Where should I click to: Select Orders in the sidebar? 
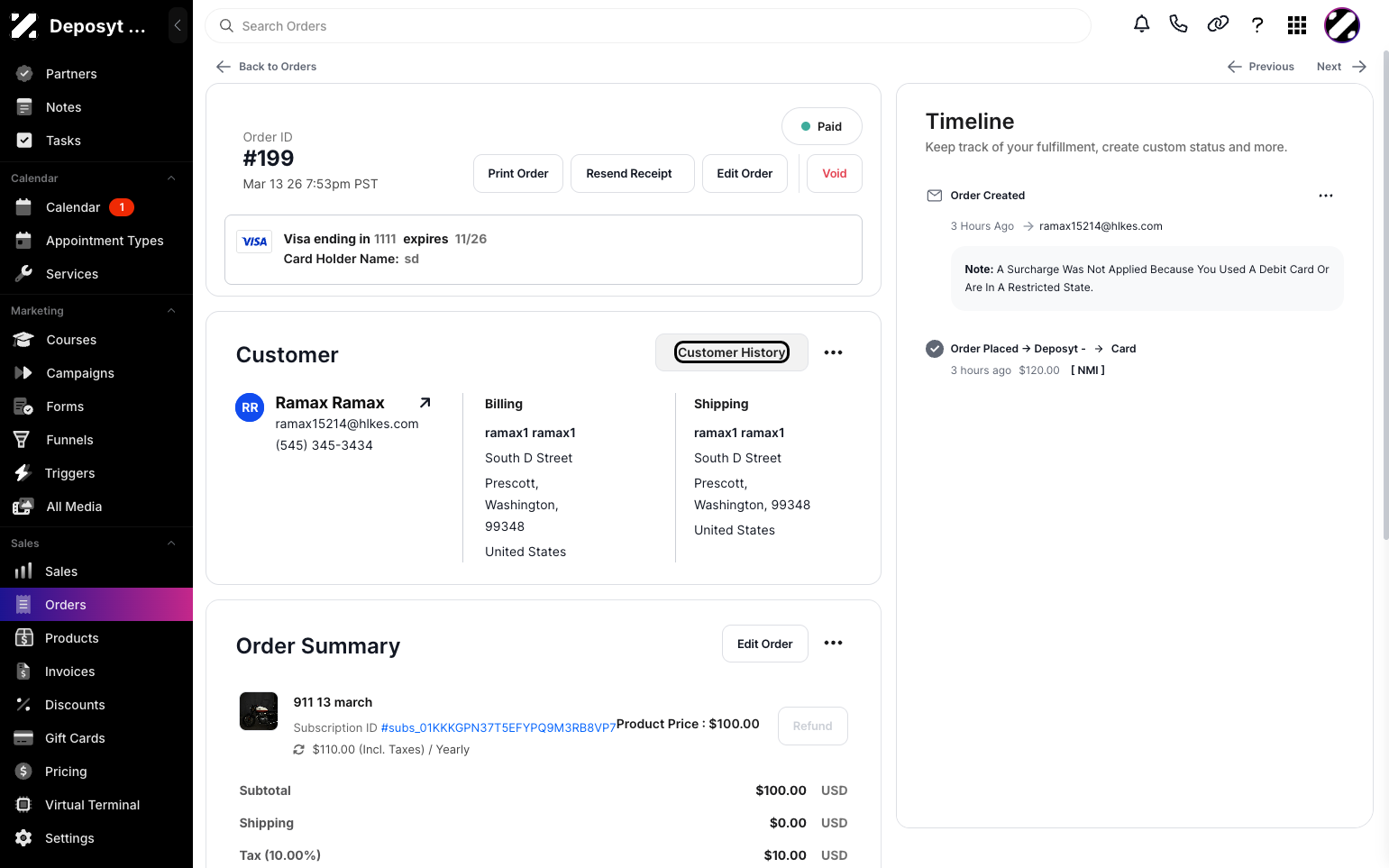click(96, 605)
